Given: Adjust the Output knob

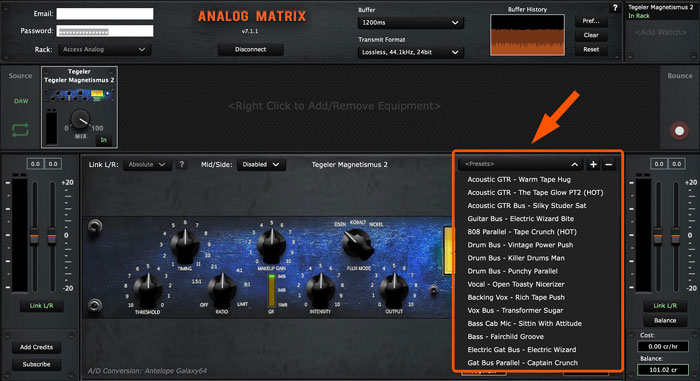Looking at the screenshot, I should (x=394, y=289).
